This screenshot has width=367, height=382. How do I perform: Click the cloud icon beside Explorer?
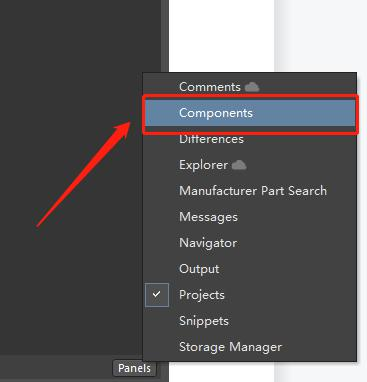tap(239, 165)
